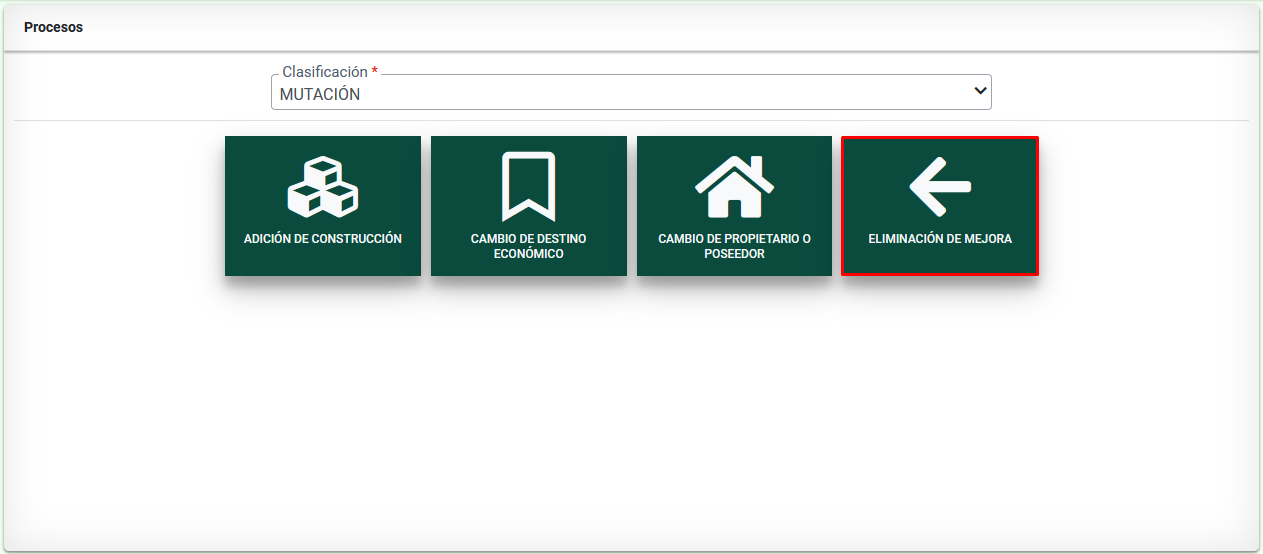Click the Clasificación field label
This screenshot has height=554, width=1263.
(324, 72)
